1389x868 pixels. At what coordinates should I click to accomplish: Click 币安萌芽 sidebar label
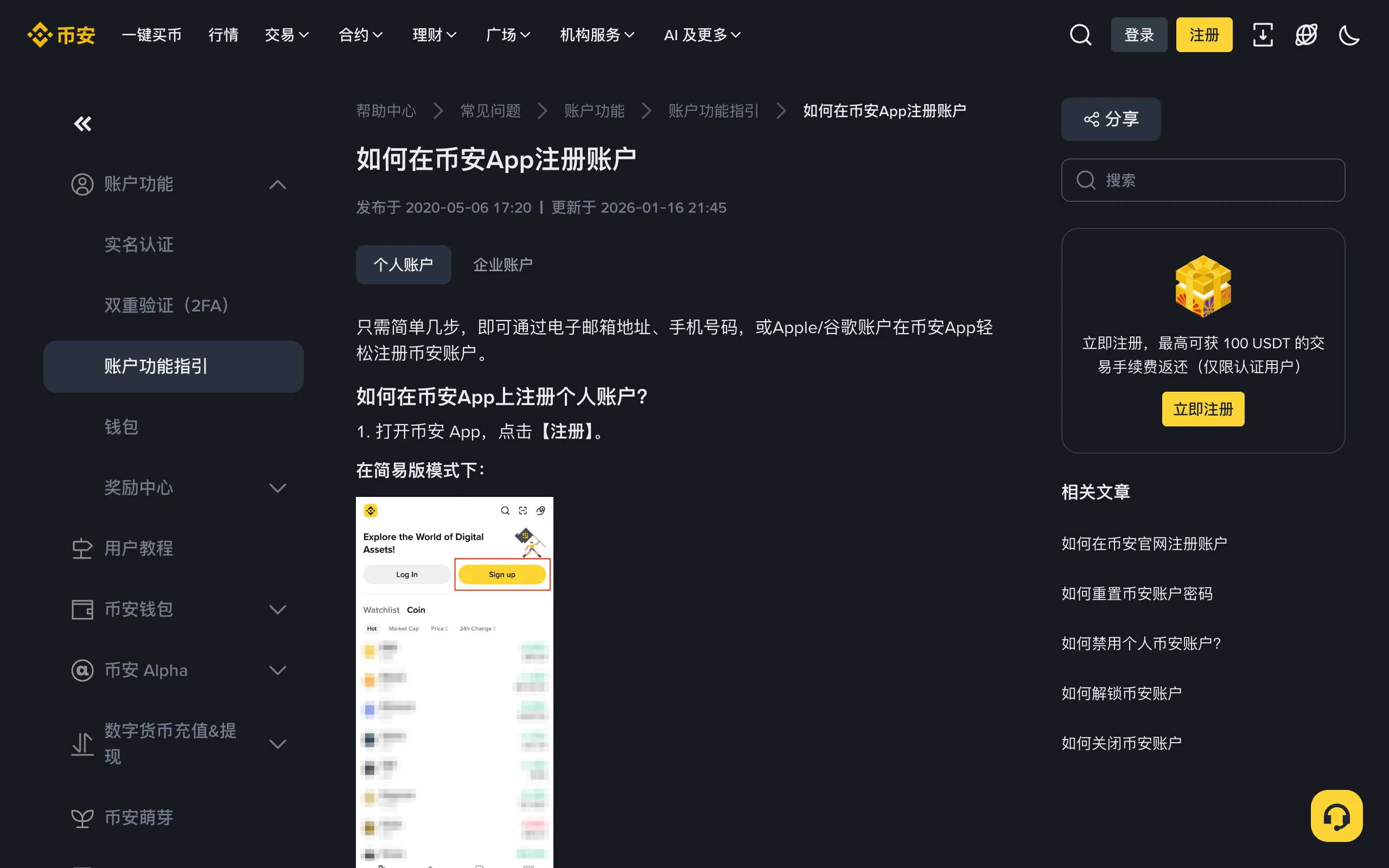139,818
